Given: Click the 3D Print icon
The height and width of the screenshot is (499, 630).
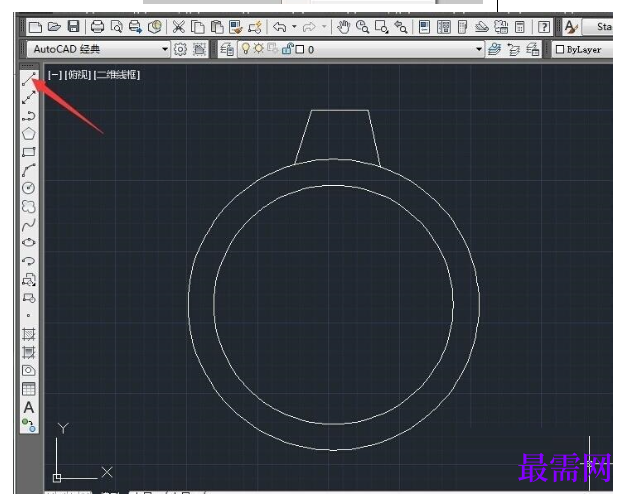Looking at the screenshot, I should tap(155, 27).
